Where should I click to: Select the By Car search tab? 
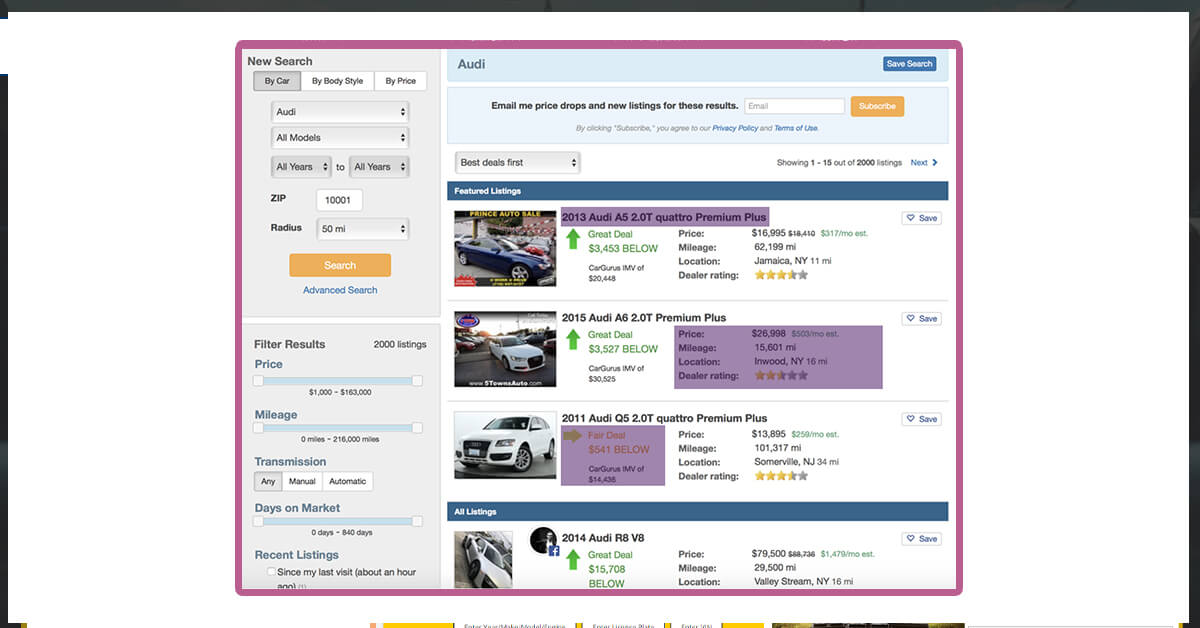pyautogui.click(x=277, y=81)
